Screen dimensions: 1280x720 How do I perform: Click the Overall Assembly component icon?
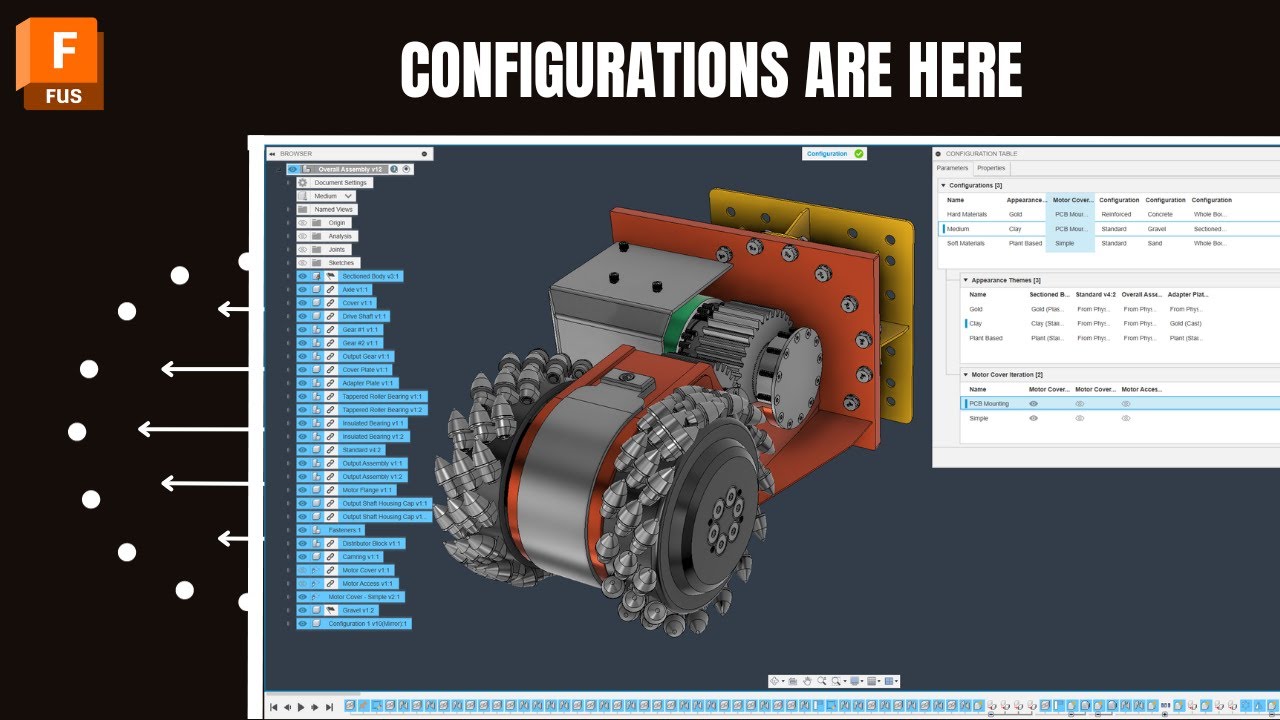pyautogui.click(x=307, y=169)
